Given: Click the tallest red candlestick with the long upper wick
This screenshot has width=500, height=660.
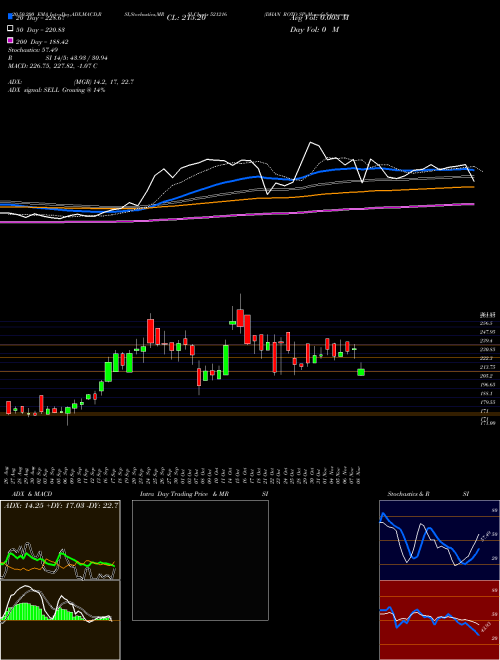Looking at the screenshot, I should [240, 318].
